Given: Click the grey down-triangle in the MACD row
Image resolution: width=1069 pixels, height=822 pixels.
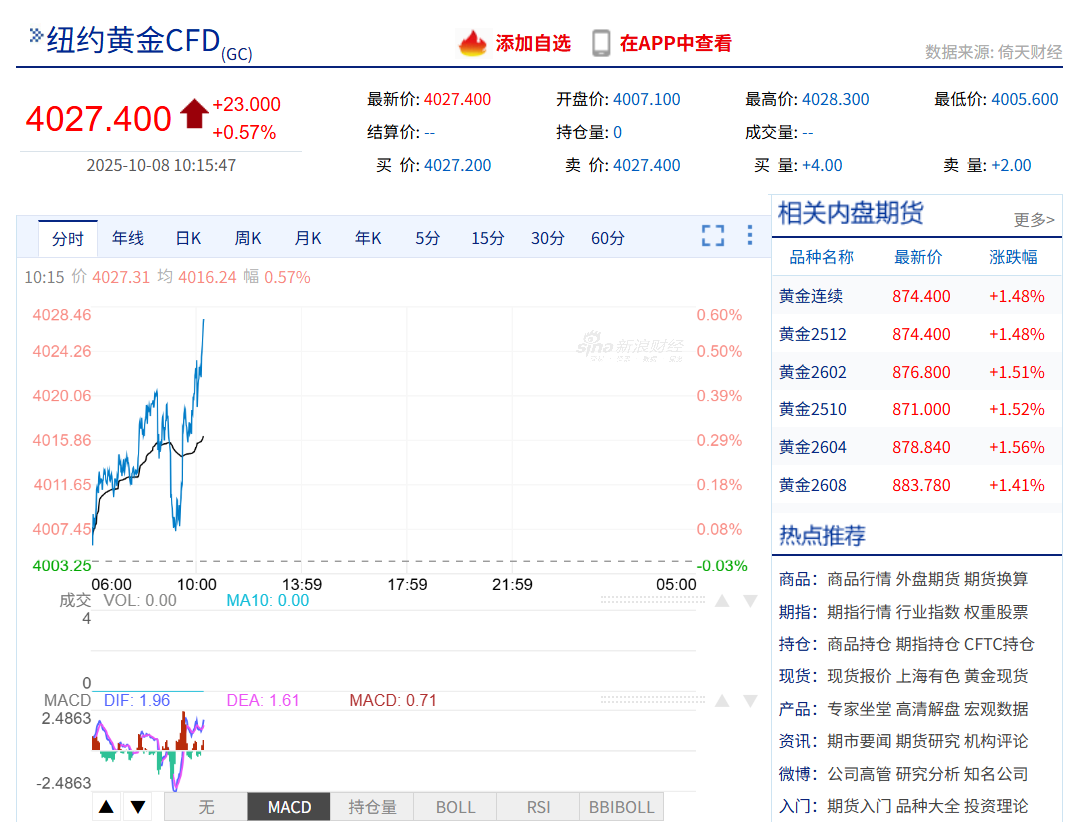Looking at the screenshot, I should pyautogui.click(x=750, y=701).
